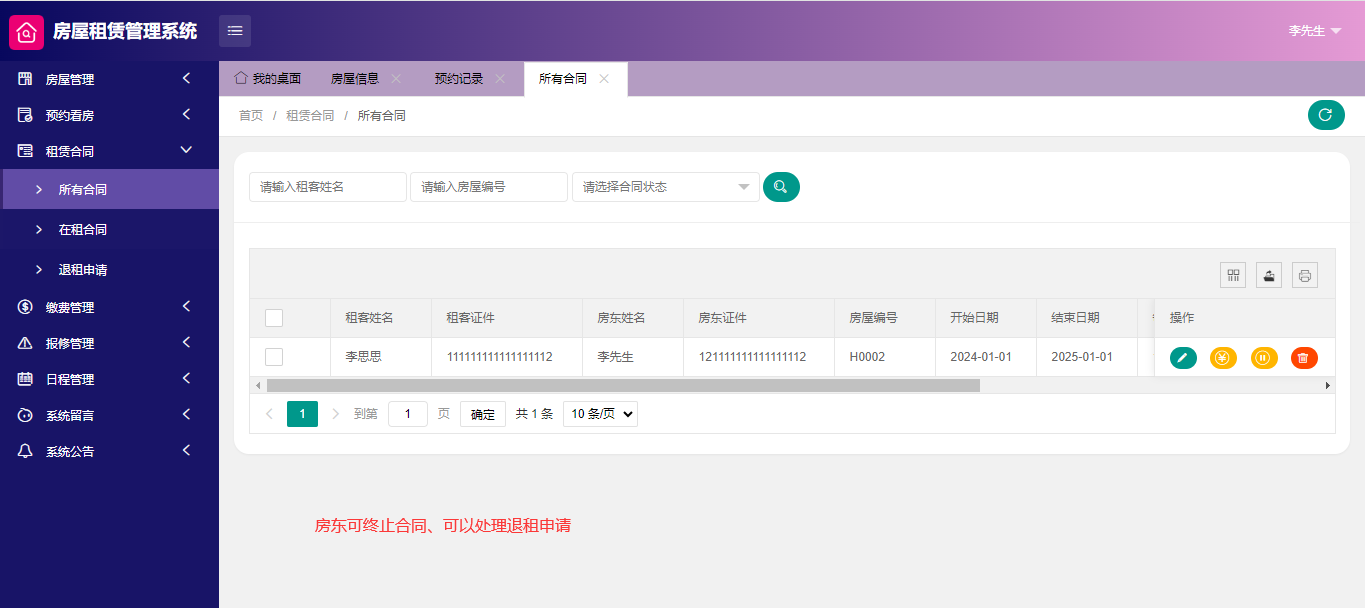Image resolution: width=1365 pixels, height=608 pixels.
Task: Click the refresh button in the breadcrumb bar
Action: point(1326,115)
